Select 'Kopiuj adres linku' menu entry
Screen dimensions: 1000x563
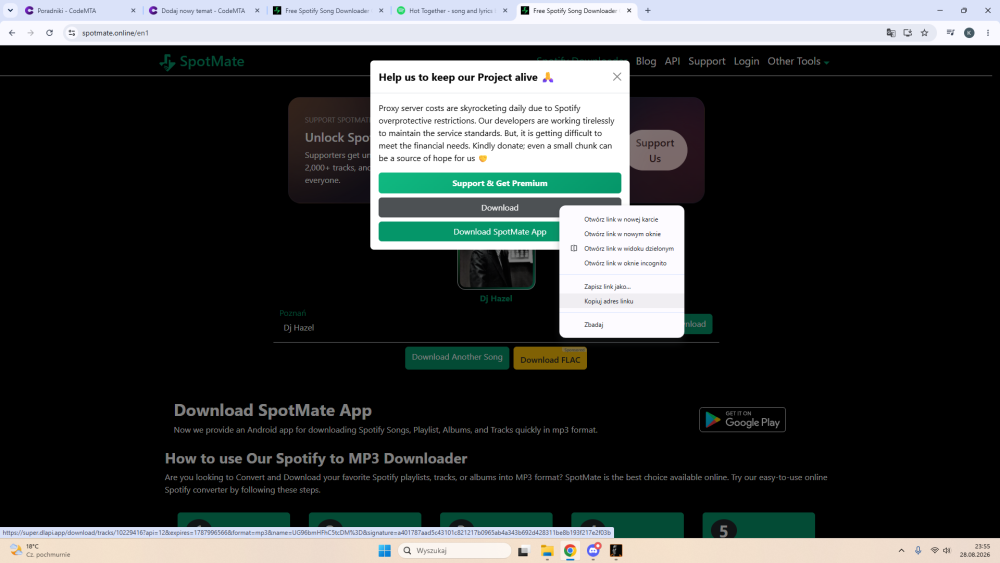coord(621,301)
